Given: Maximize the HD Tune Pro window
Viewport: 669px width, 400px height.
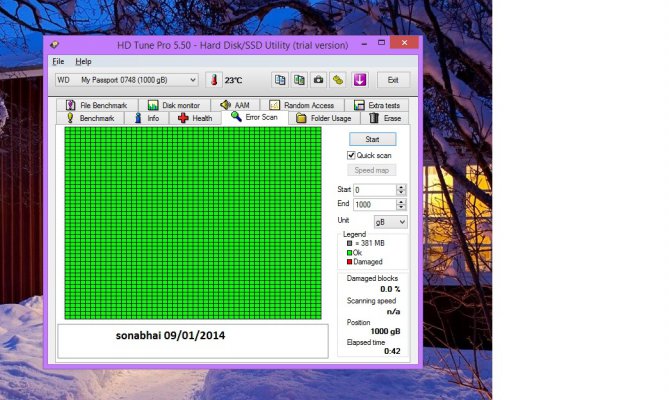Looking at the screenshot, I should click(x=381, y=43).
